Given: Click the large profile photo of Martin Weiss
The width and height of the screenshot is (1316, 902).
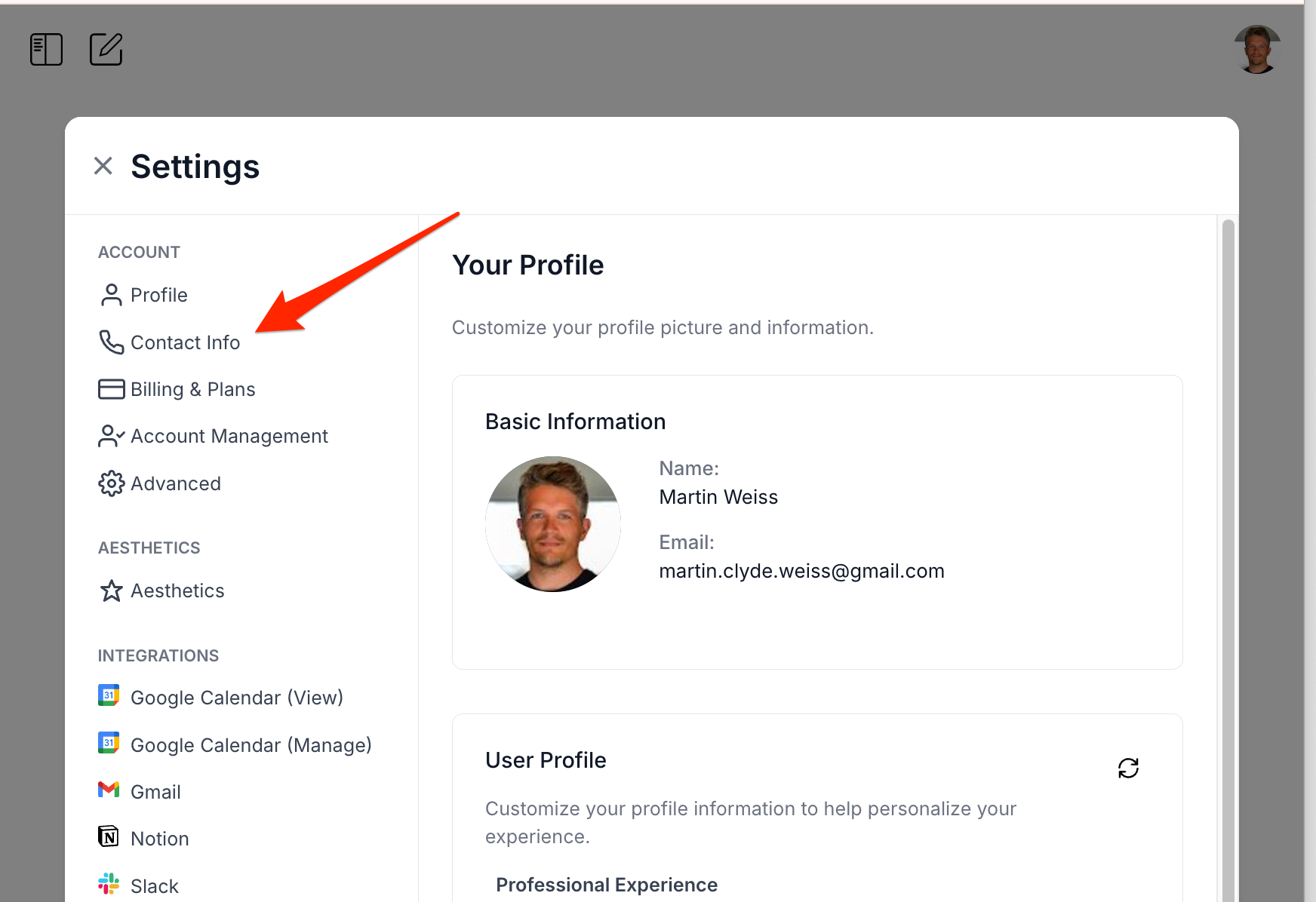Looking at the screenshot, I should (x=553, y=524).
